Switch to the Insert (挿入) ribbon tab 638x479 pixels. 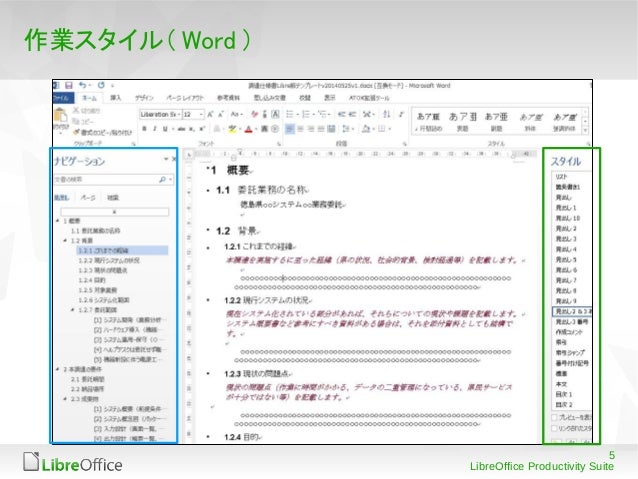tap(116, 98)
